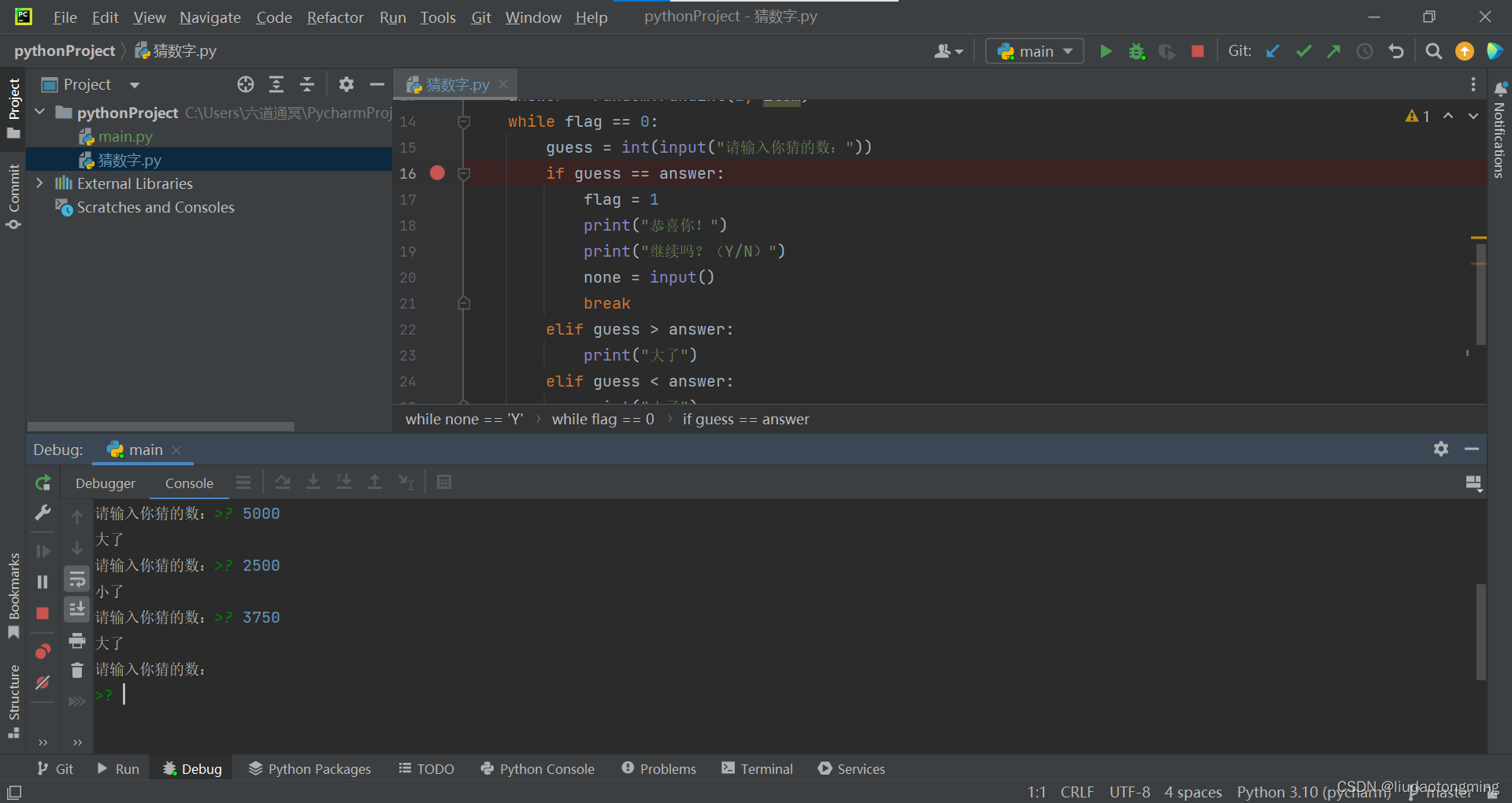Update project via Git blue arrow icon
1512x803 pixels.
click(x=1273, y=51)
